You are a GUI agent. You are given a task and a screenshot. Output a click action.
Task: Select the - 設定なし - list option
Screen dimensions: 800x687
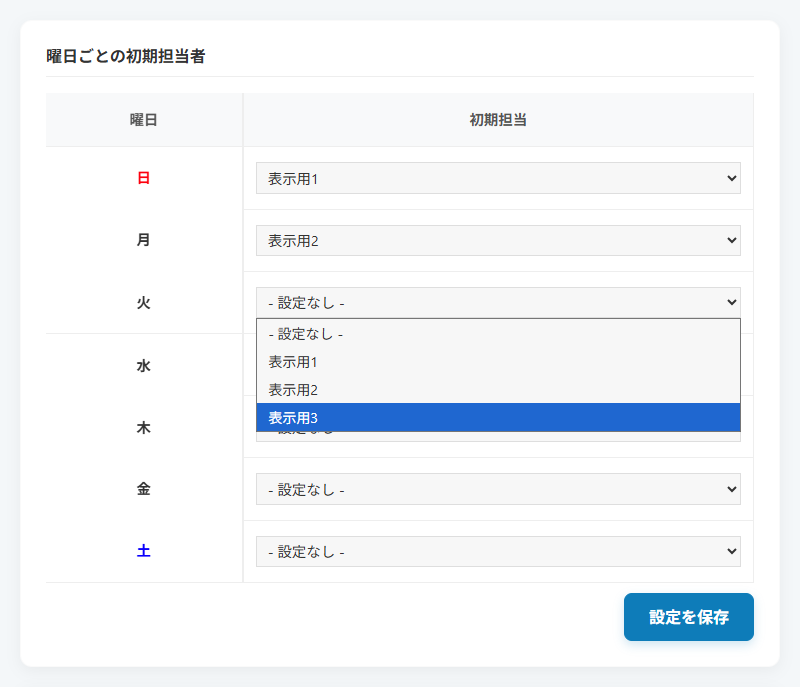tap(498, 334)
